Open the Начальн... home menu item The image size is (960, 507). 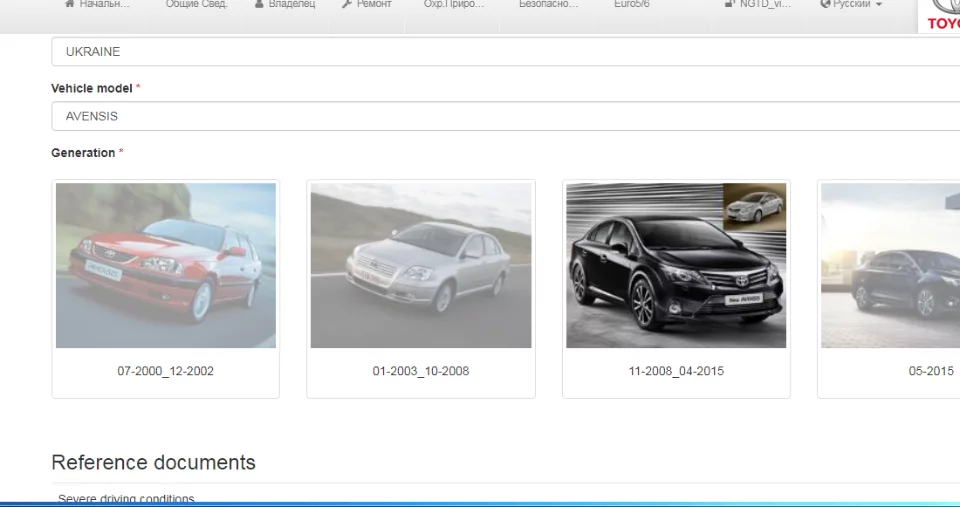pos(97,4)
